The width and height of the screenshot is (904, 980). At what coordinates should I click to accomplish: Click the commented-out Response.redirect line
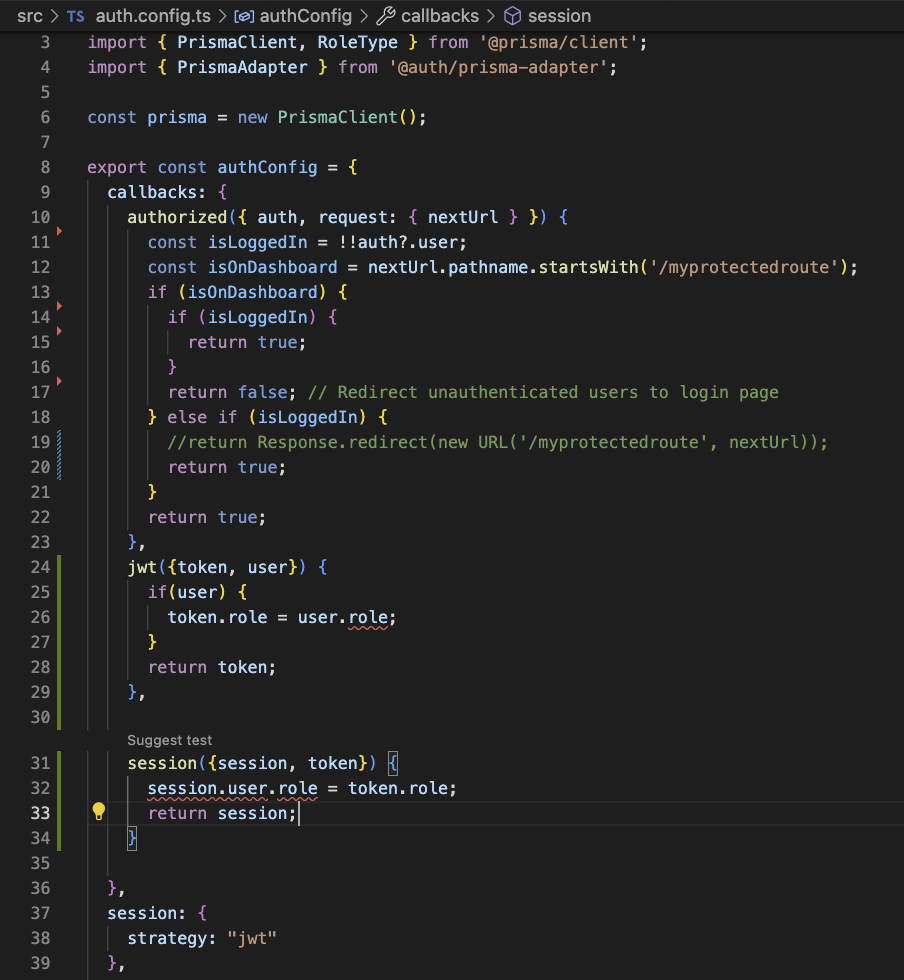pyautogui.click(x=498, y=442)
